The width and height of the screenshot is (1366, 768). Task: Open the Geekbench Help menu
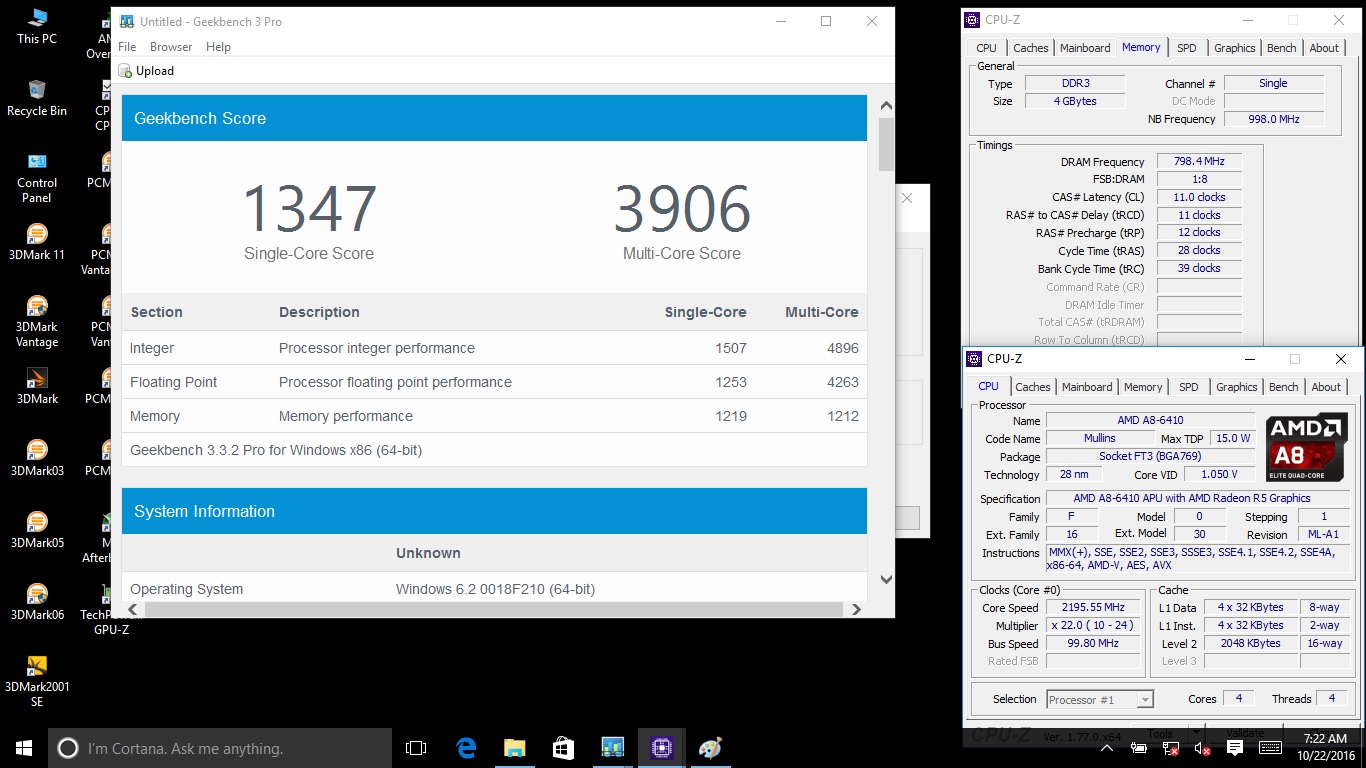point(218,47)
